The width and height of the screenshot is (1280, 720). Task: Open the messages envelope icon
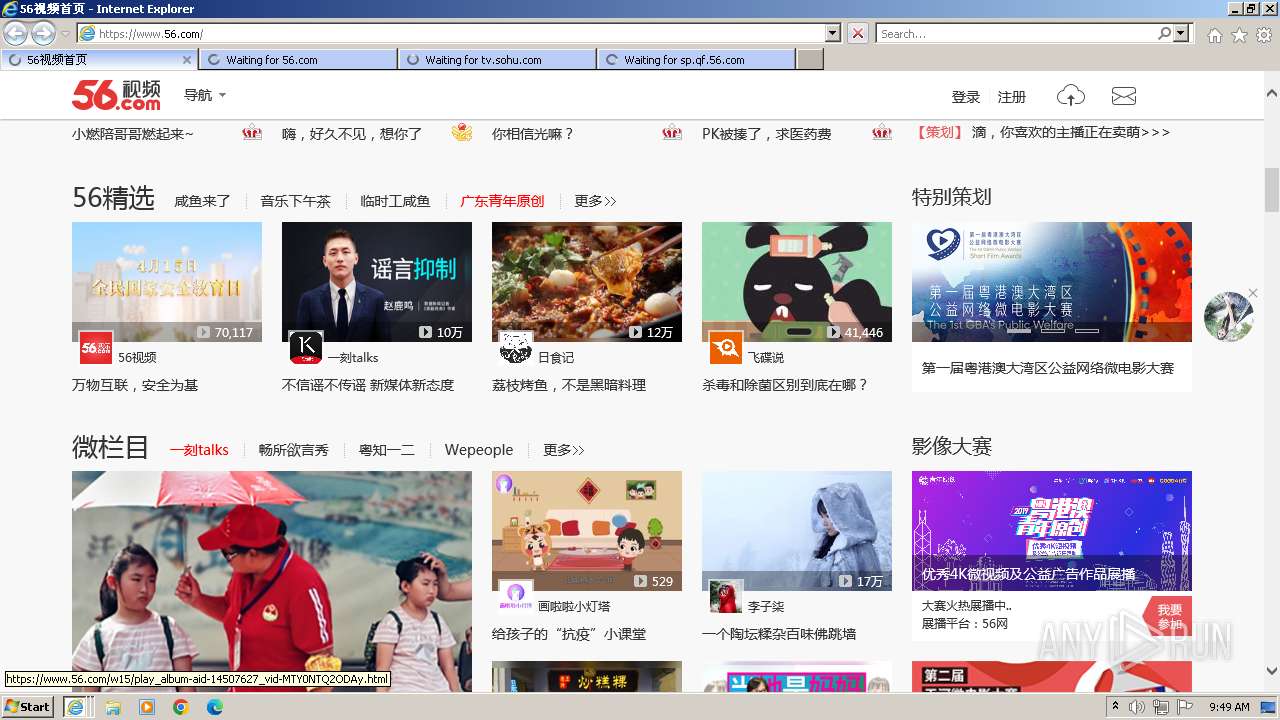(x=1124, y=96)
